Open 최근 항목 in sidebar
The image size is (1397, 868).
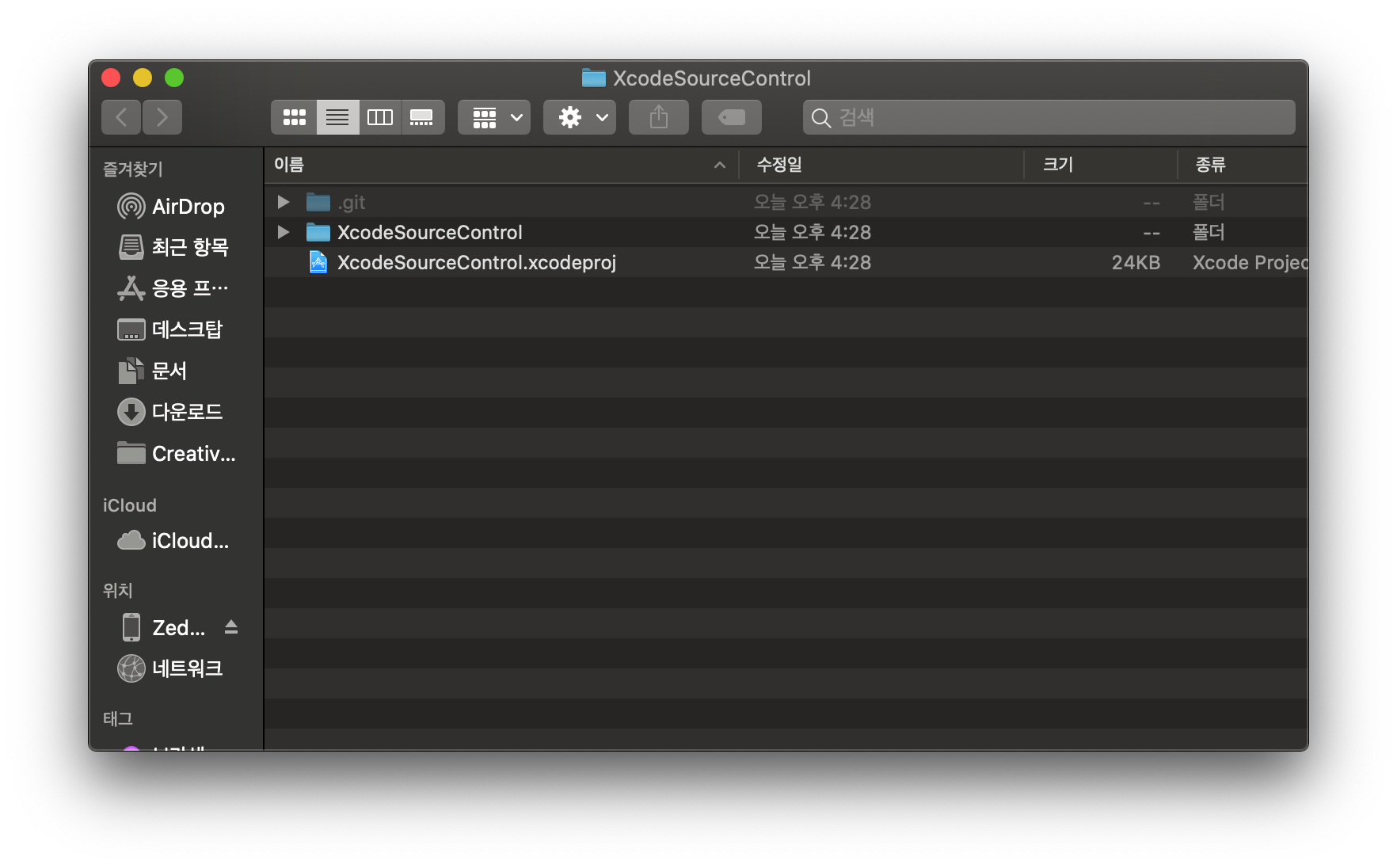point(176,247)
